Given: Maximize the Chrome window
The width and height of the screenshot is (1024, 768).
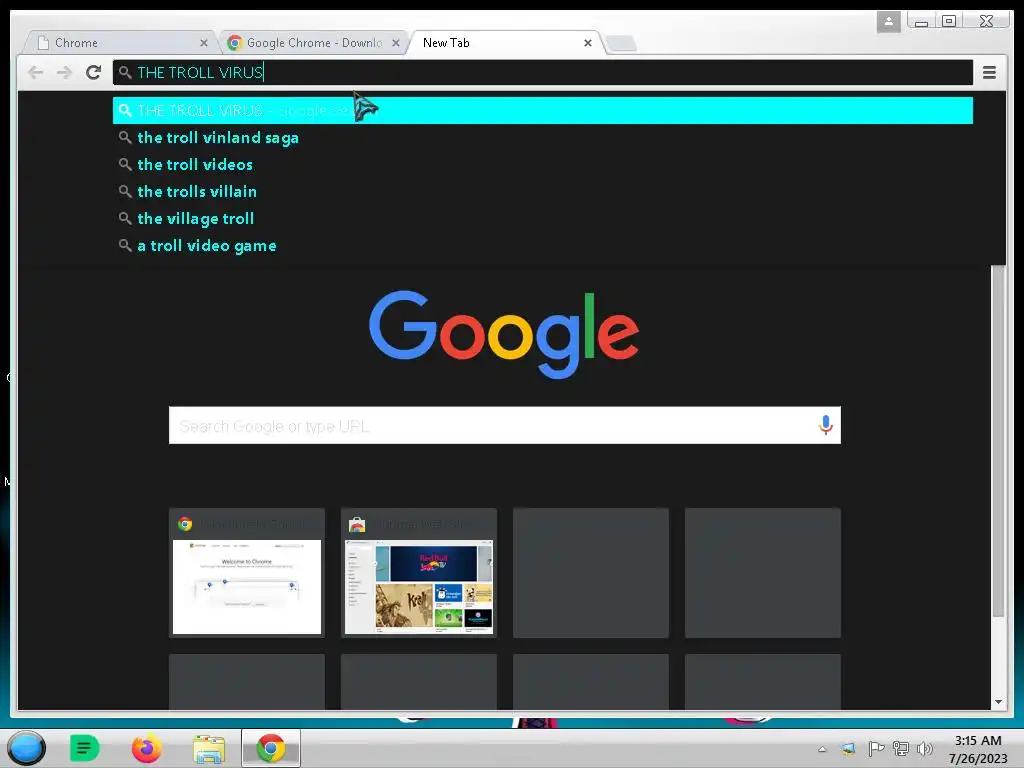Looking at the screenshot, I should click(x=949, y=21).
